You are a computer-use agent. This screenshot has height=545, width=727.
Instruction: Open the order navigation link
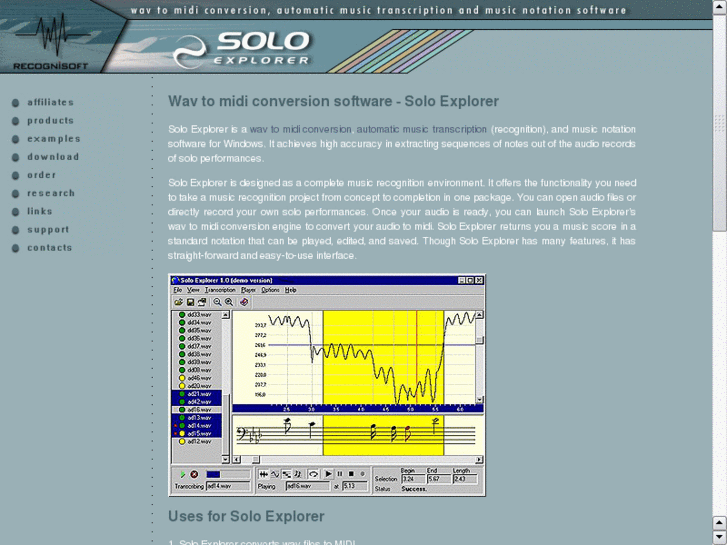click(x=41, y=175)
